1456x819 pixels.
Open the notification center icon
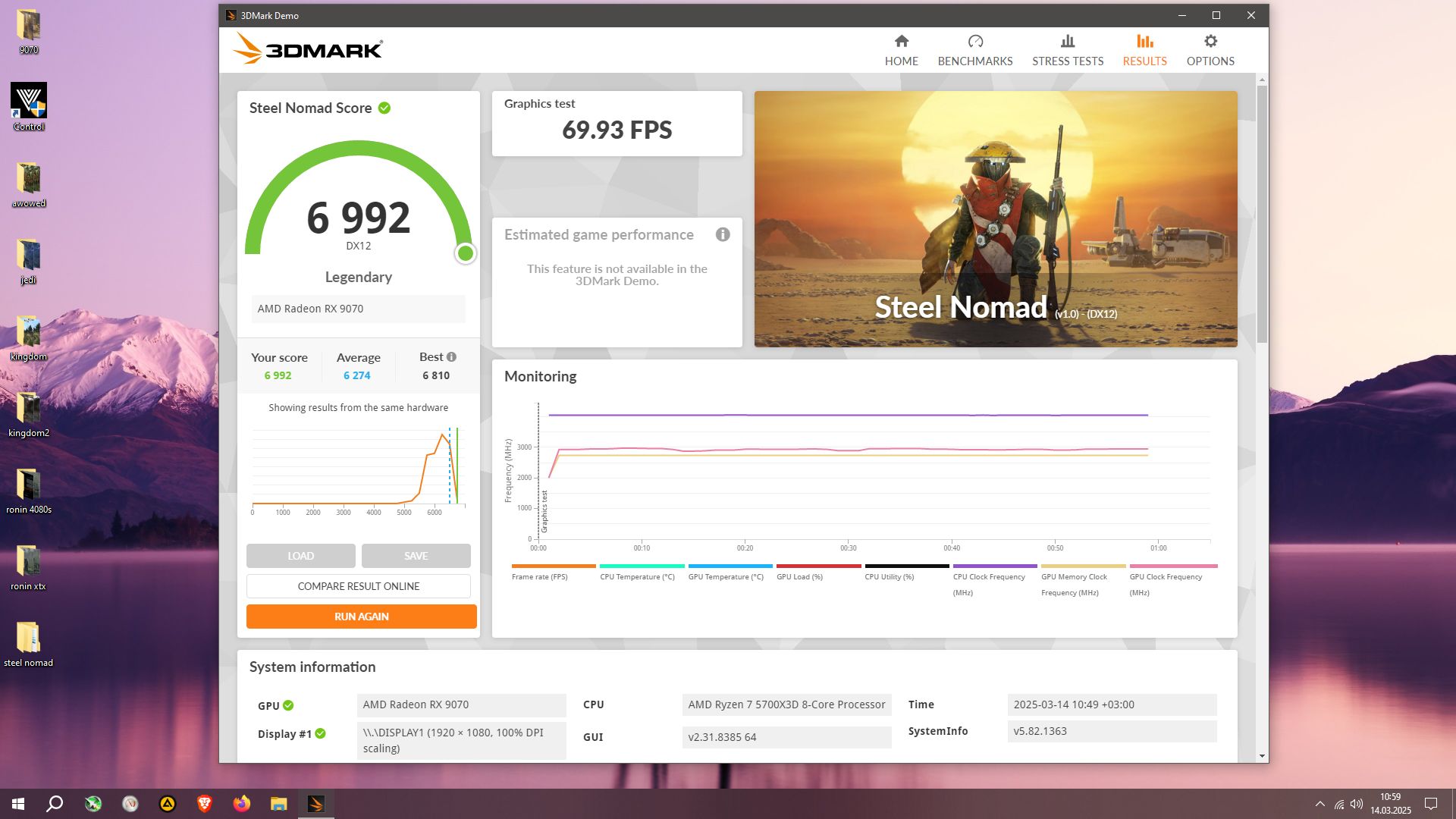(x=1431, y=804)
